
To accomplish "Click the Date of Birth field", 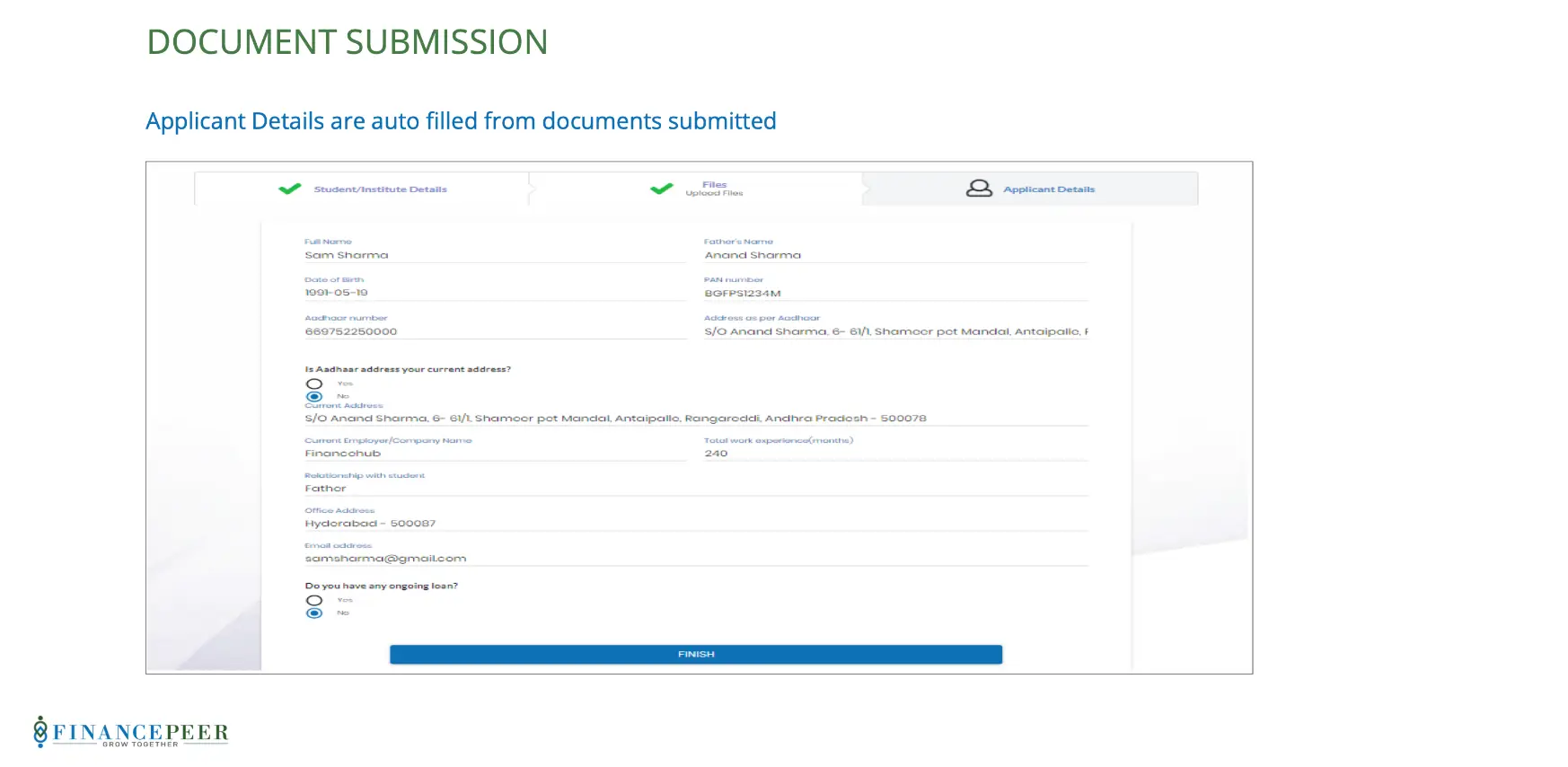I will (x=496, y=293).
